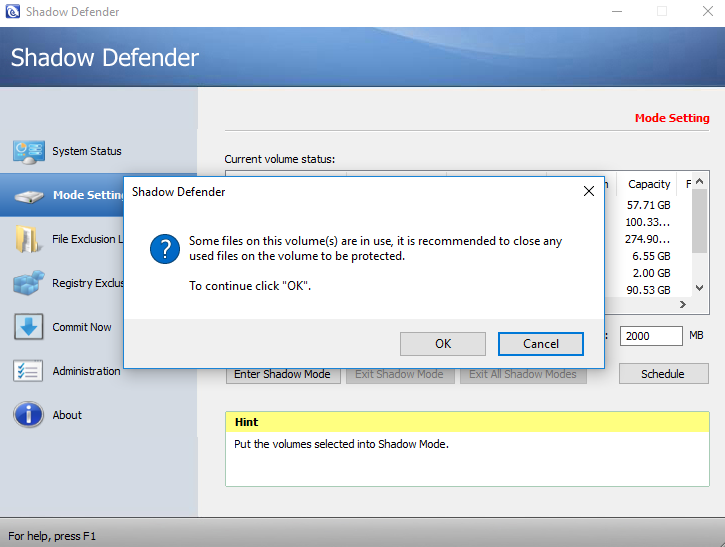The image size is (725, 547).
Task: Select the 100.33... capacity row
Action: (x=648, y=222)
